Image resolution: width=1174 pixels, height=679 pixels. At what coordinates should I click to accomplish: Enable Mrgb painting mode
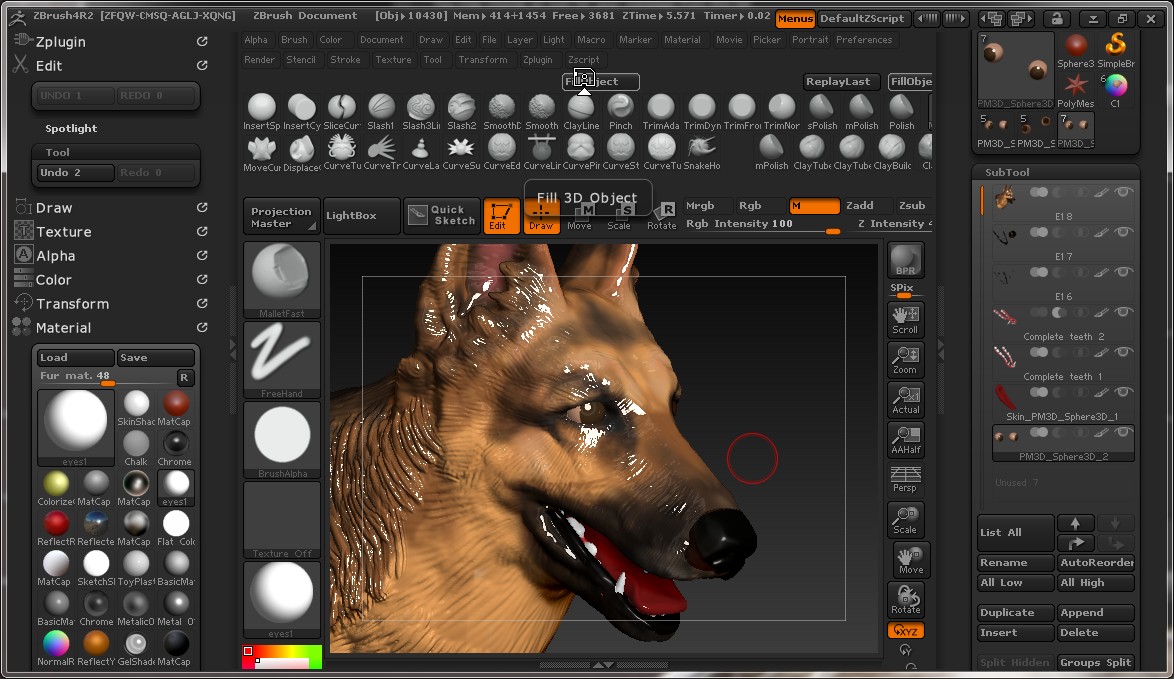tap(700, 205)
